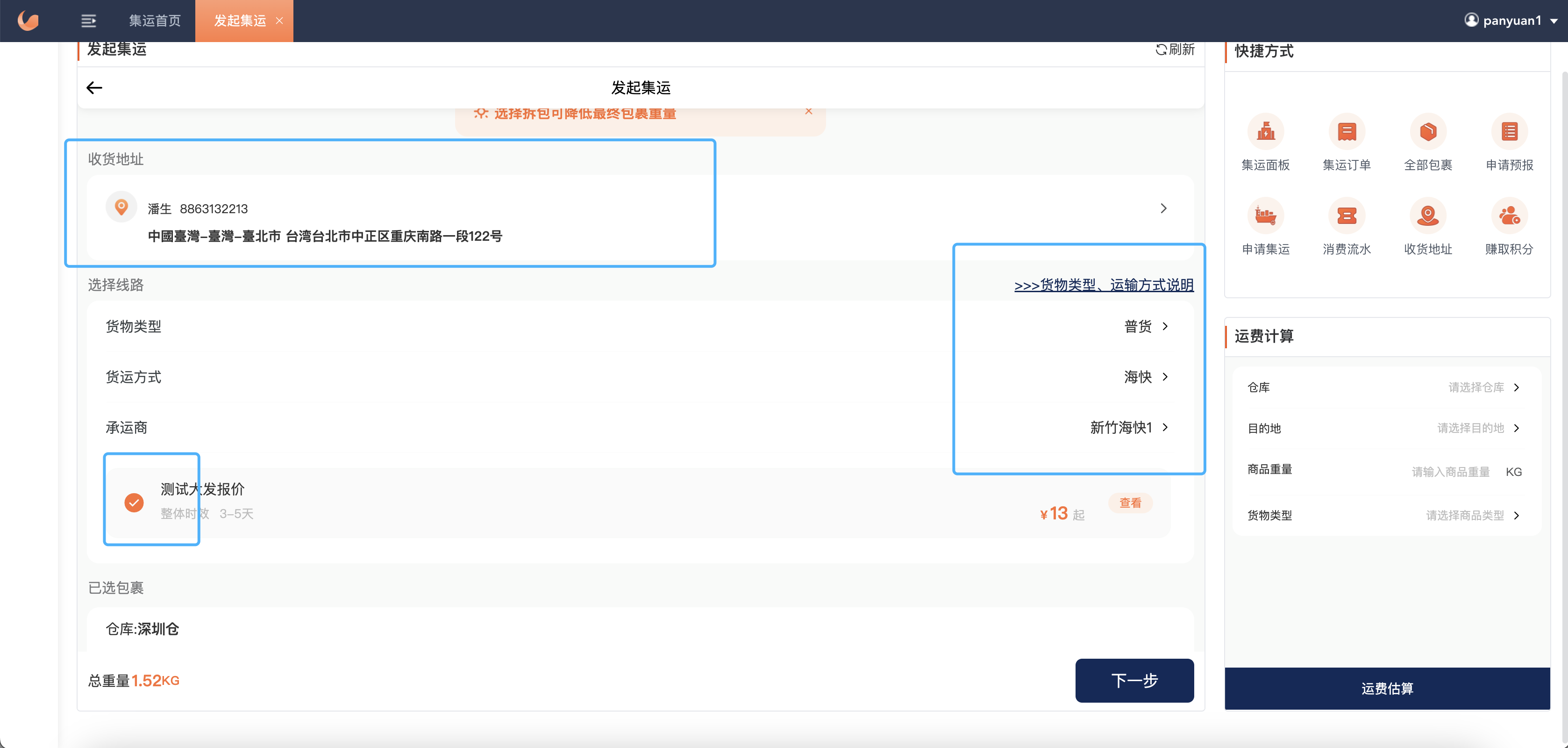This screenshot has width=1568, height=748.
Task: Click the back arrow beside 发起集运
Action: pyautogui.click(x=94, y=88)
